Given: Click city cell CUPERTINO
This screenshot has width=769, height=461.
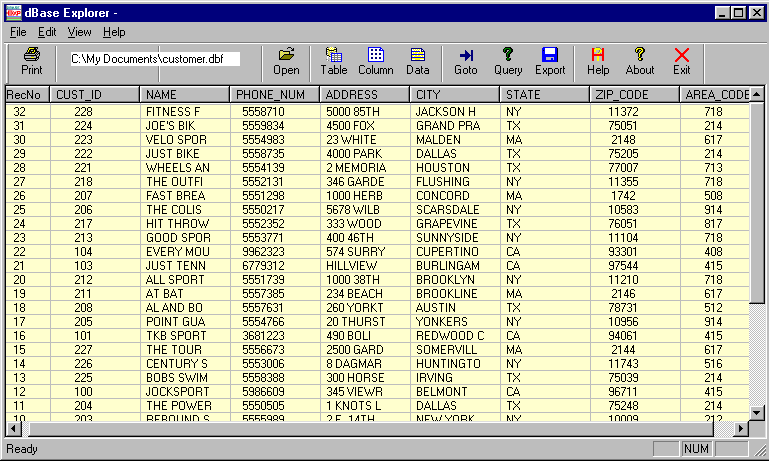Looking at the screenshot, I should pyautogui.click(x=455, y=252).
